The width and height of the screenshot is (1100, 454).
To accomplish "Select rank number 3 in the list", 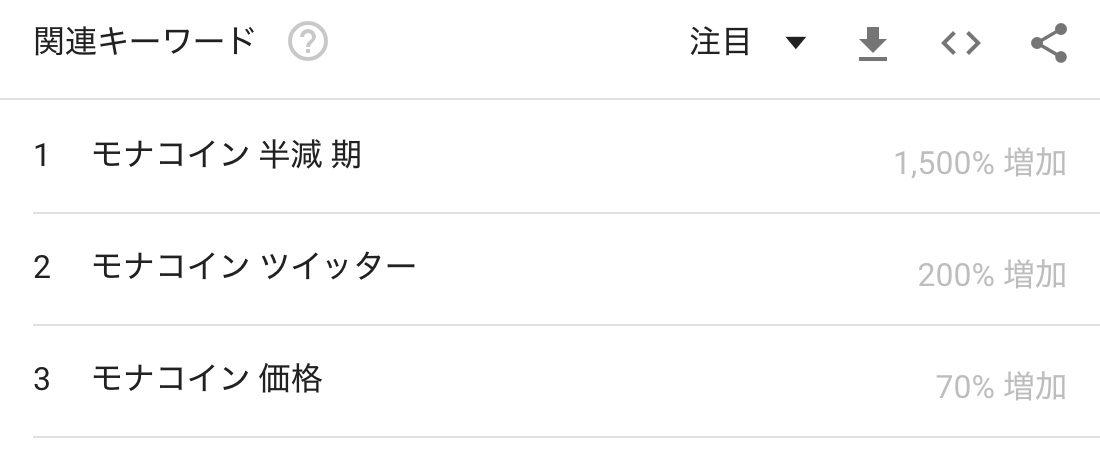I will coord(41,380).
